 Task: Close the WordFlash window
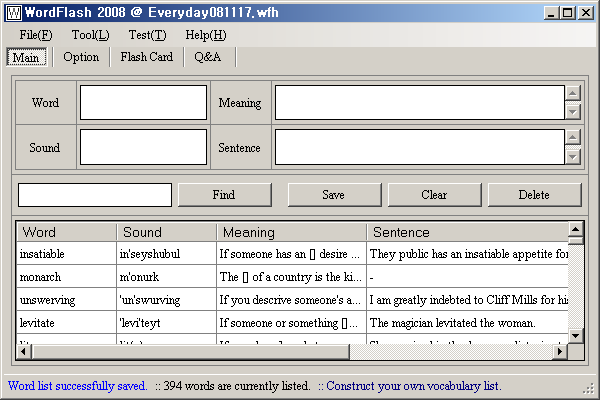click(x=586, y=13)
